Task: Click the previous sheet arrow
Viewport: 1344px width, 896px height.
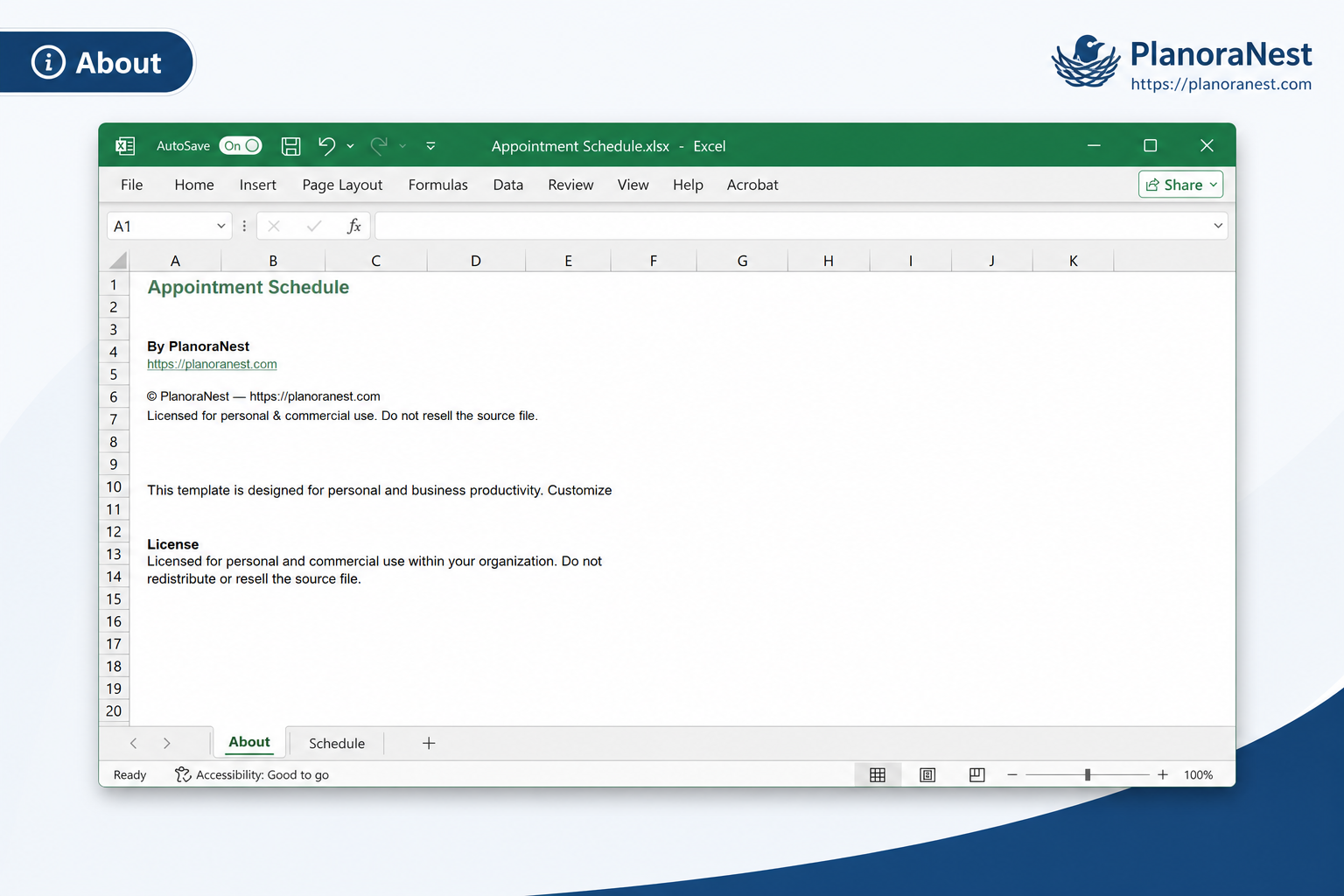Action: coord(133,743)
